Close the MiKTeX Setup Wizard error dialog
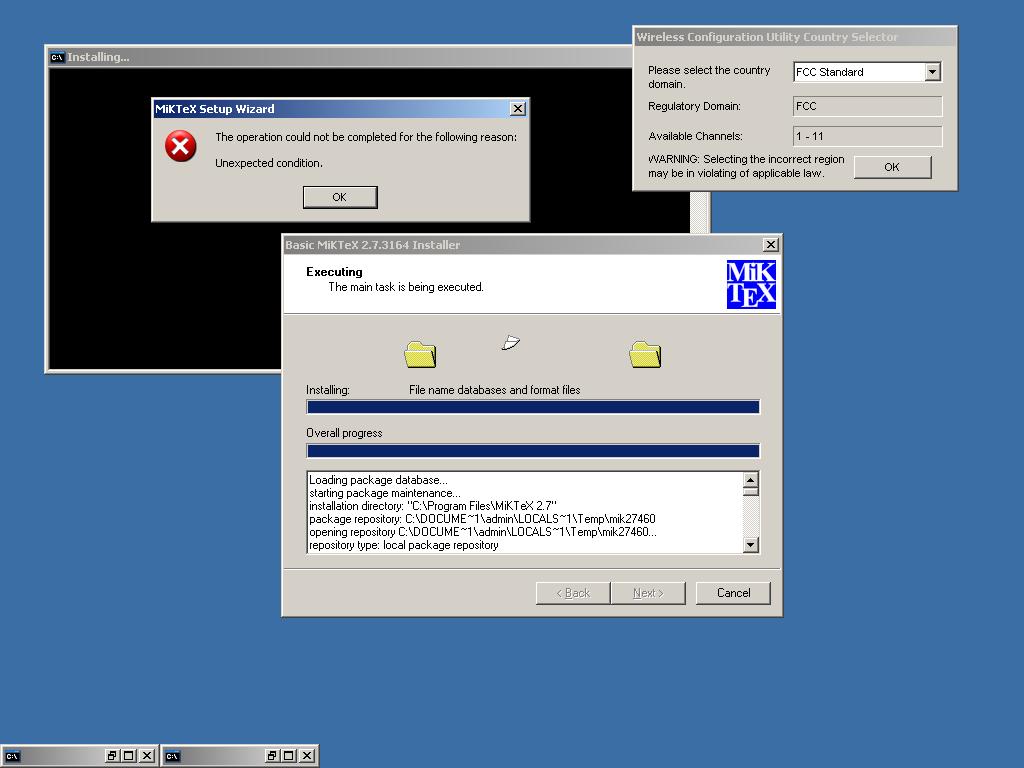Screen dimensions: 1024x768 pyautogui.click(x=518, y=108)
